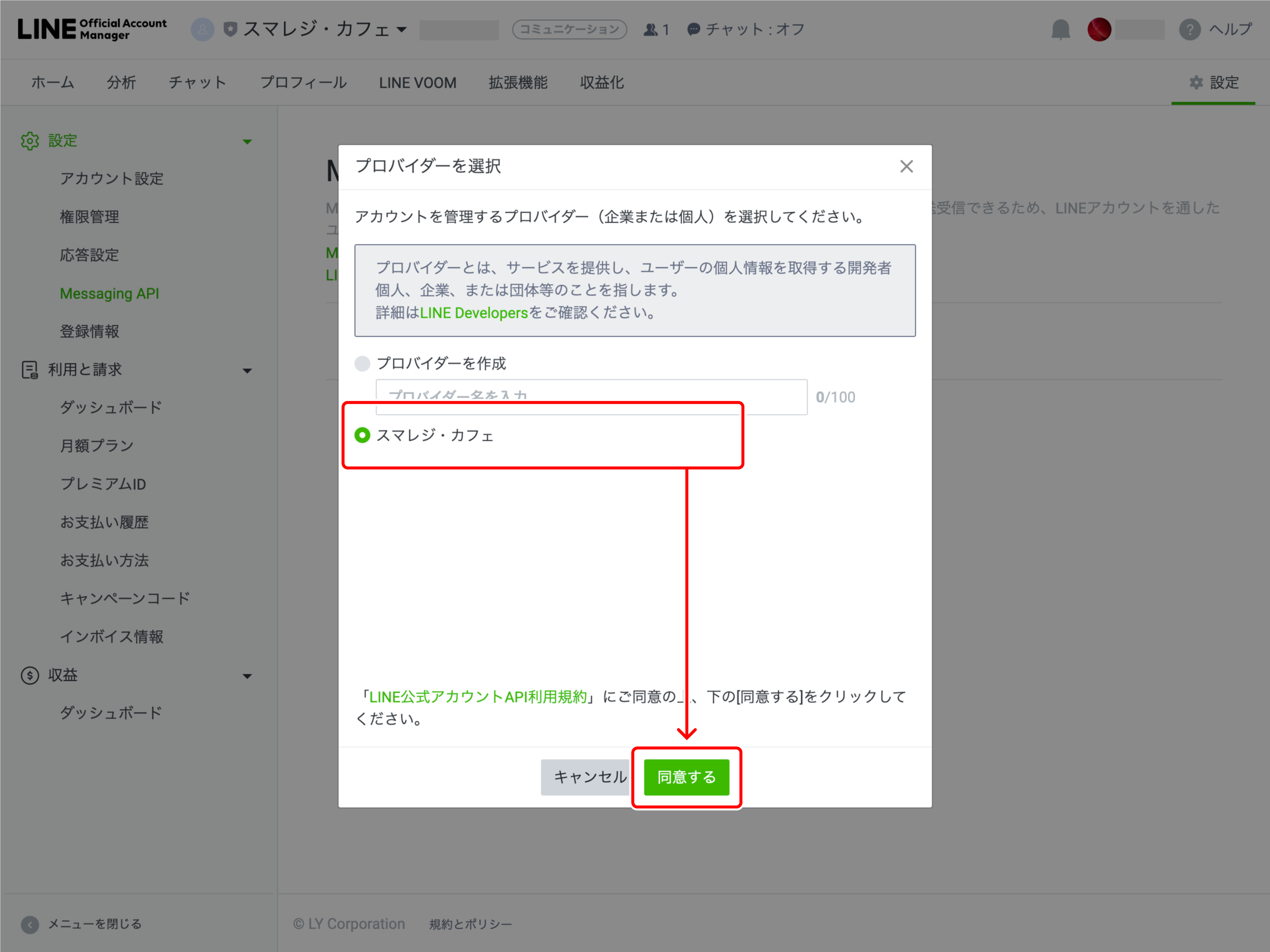Open the 収益化 tab
This screenshot has width=1270, height=952.
(602, 83)
